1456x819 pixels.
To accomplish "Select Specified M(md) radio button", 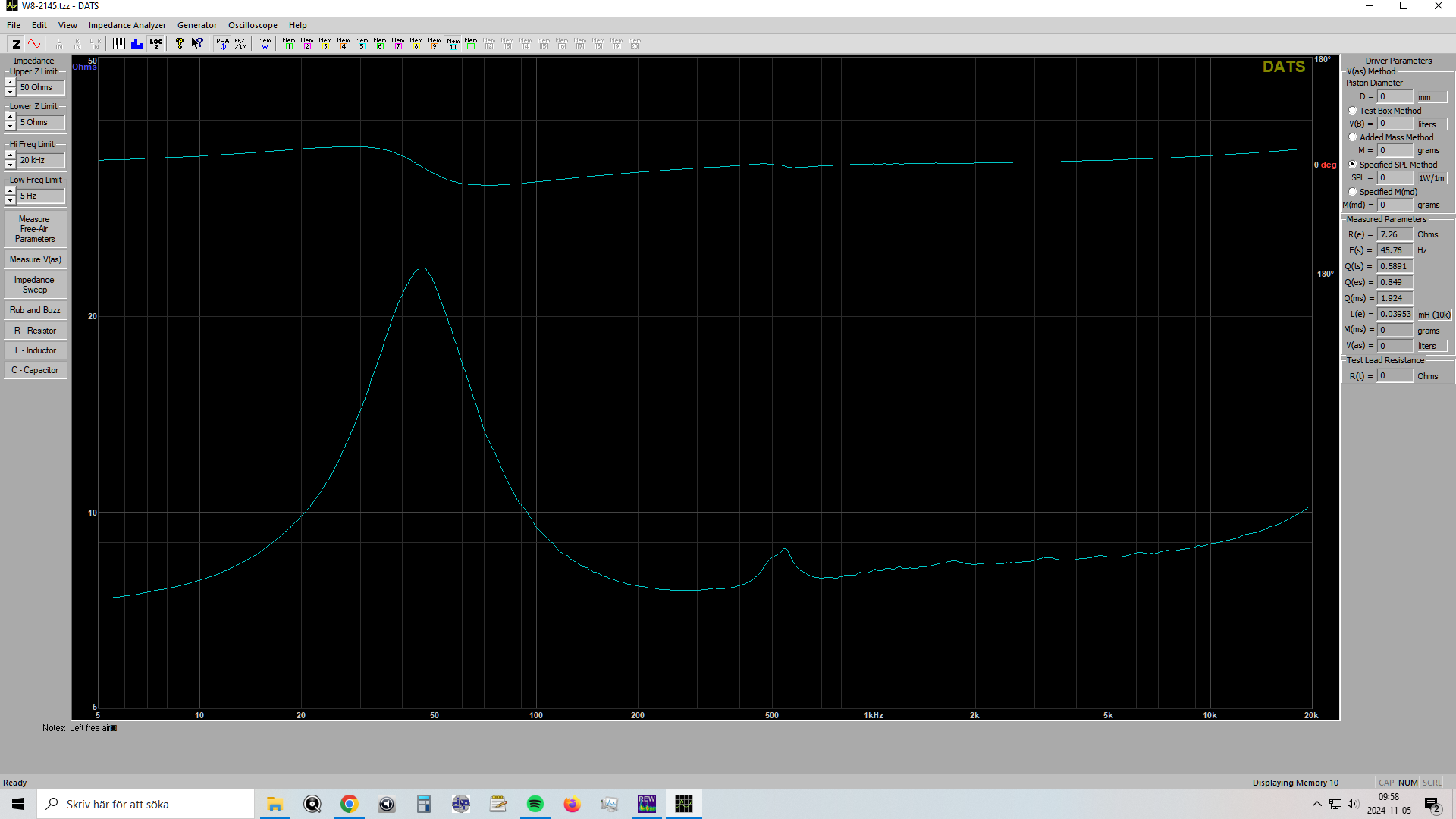I will (x=1353, y=192).
